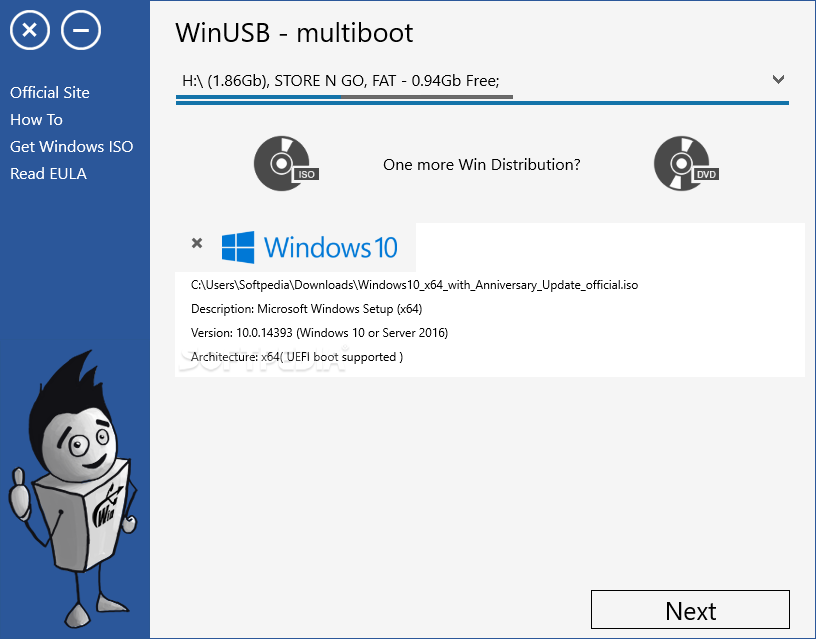Remove the Windows 10 distribution entry
Viewport: 816px width, 639px height.
(x=197, y=243)
